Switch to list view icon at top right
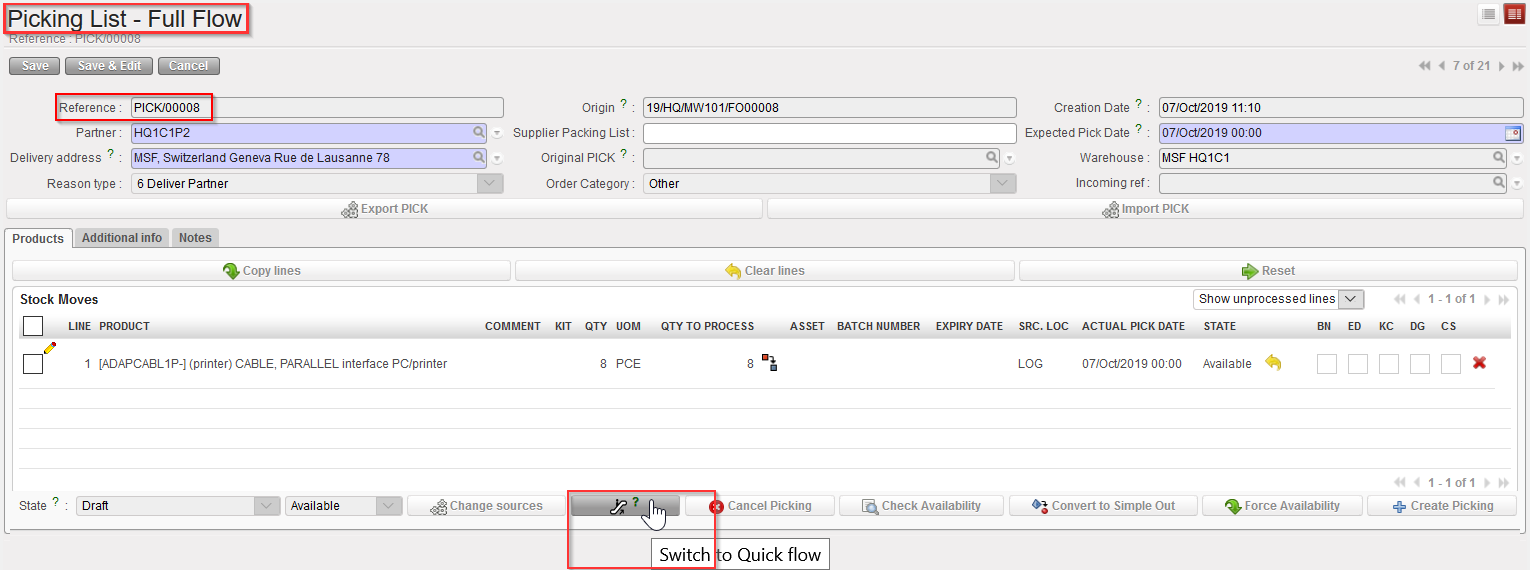The width and height of the screenshot is (1530, 570). coord(1489,14)
